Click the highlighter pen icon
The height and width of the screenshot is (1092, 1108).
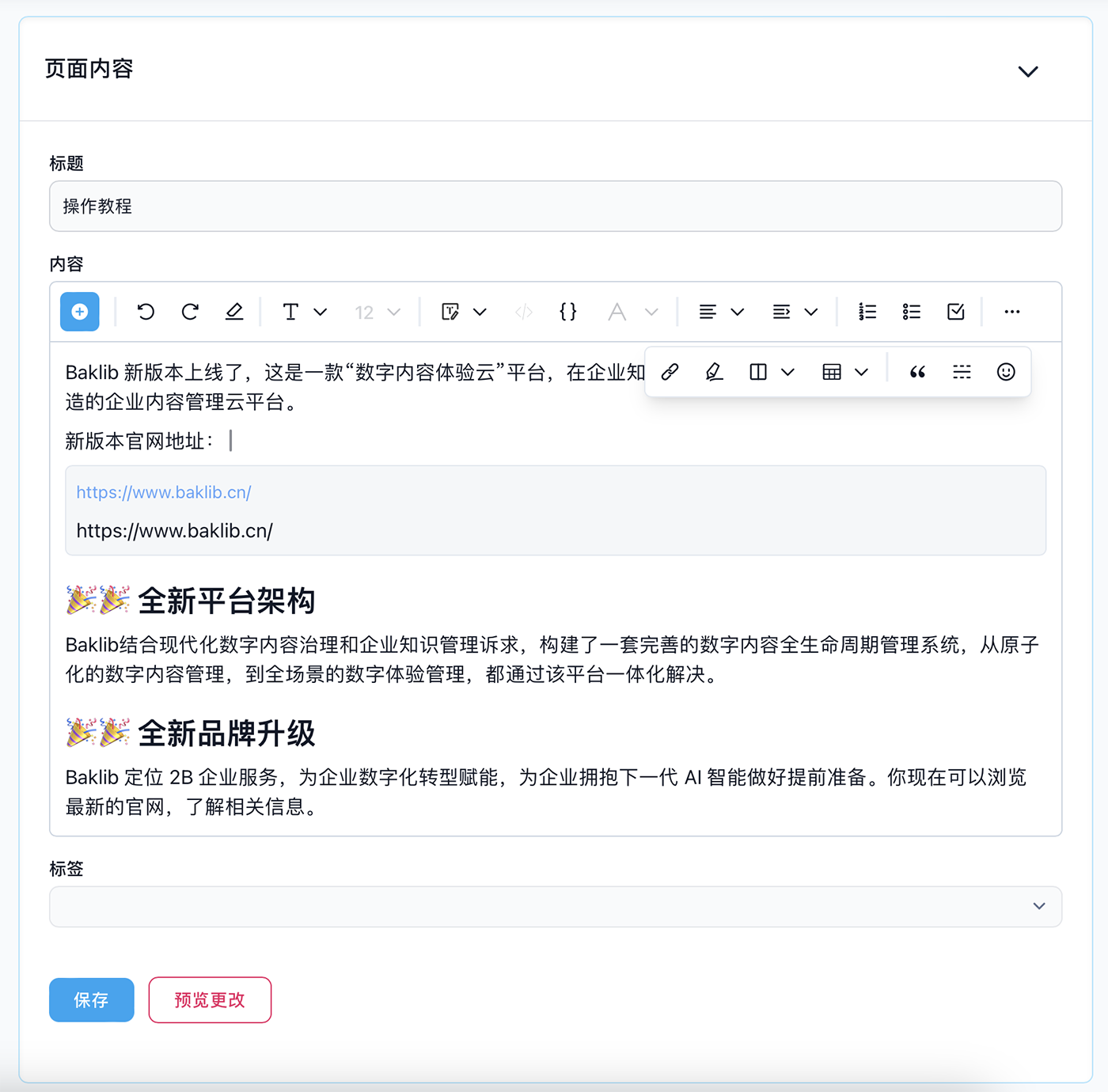click(715, 372)
